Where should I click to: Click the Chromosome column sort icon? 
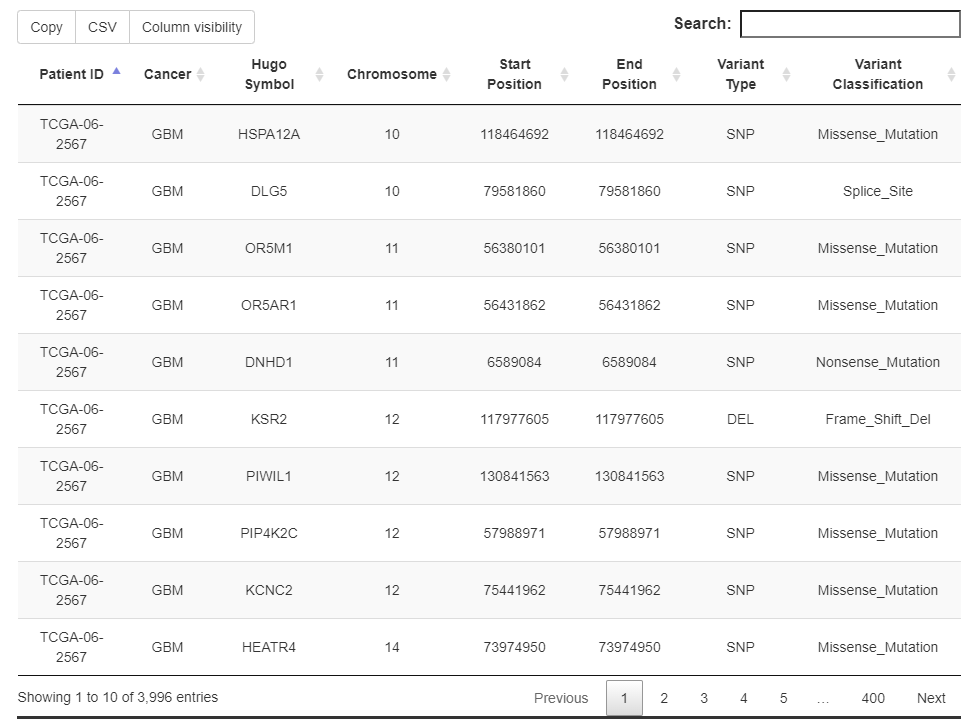[x=446, y=75]
